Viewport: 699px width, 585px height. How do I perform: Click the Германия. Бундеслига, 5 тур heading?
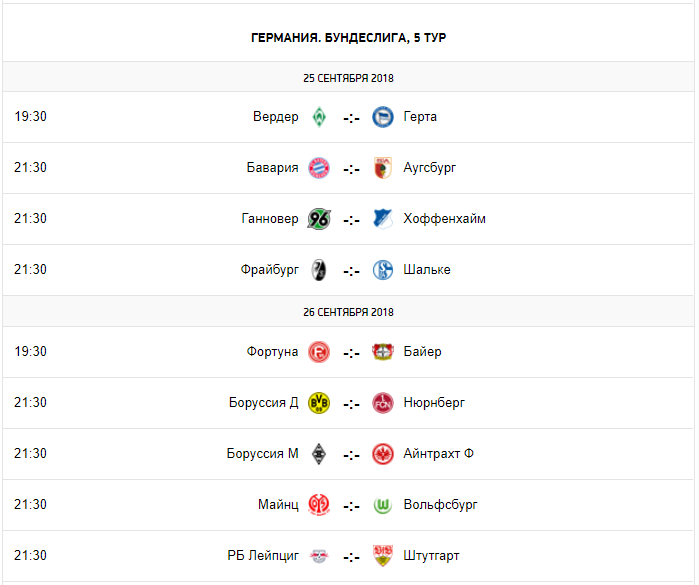pos(349,37)
